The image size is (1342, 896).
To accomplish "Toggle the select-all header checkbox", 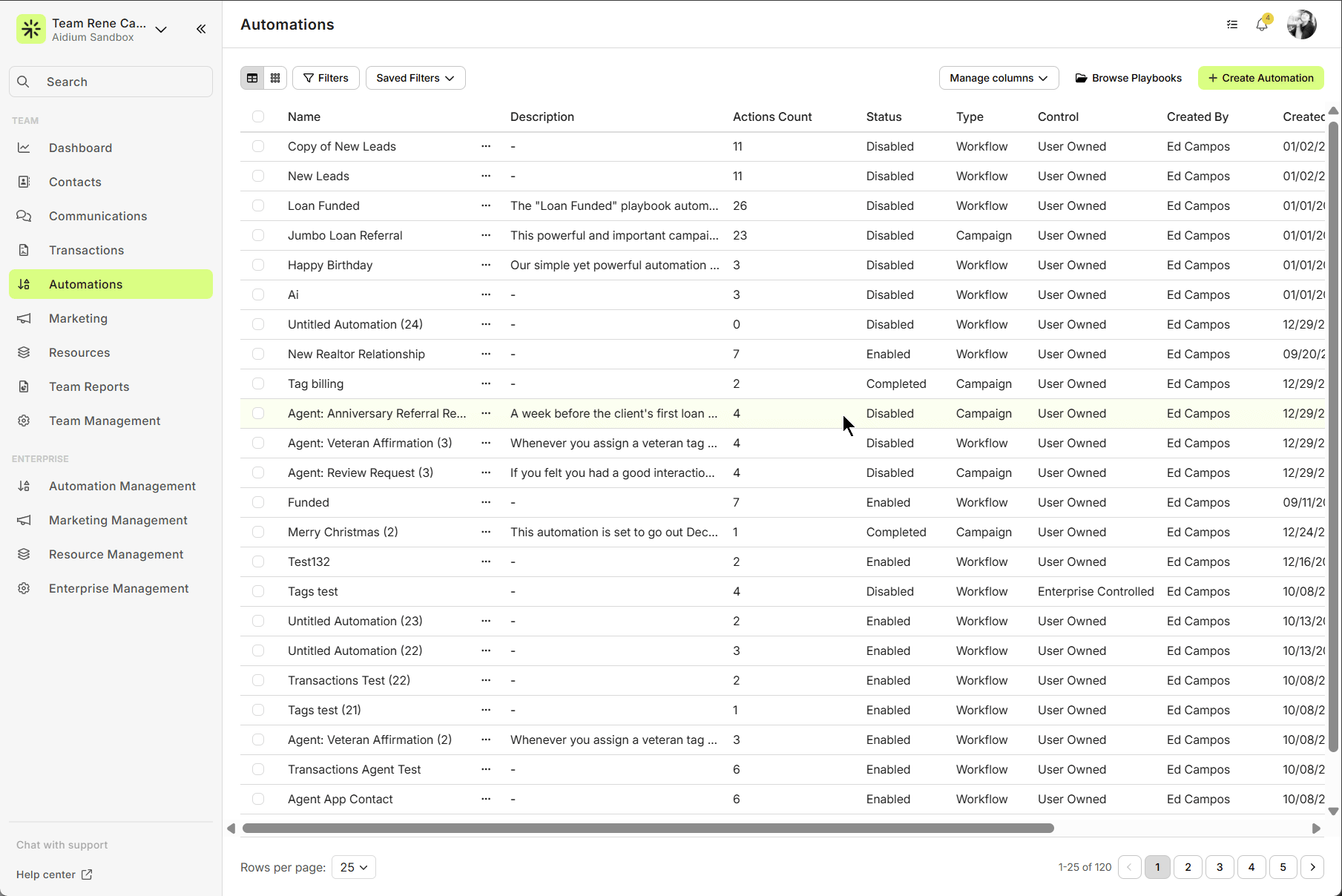I will click(258, 116).
